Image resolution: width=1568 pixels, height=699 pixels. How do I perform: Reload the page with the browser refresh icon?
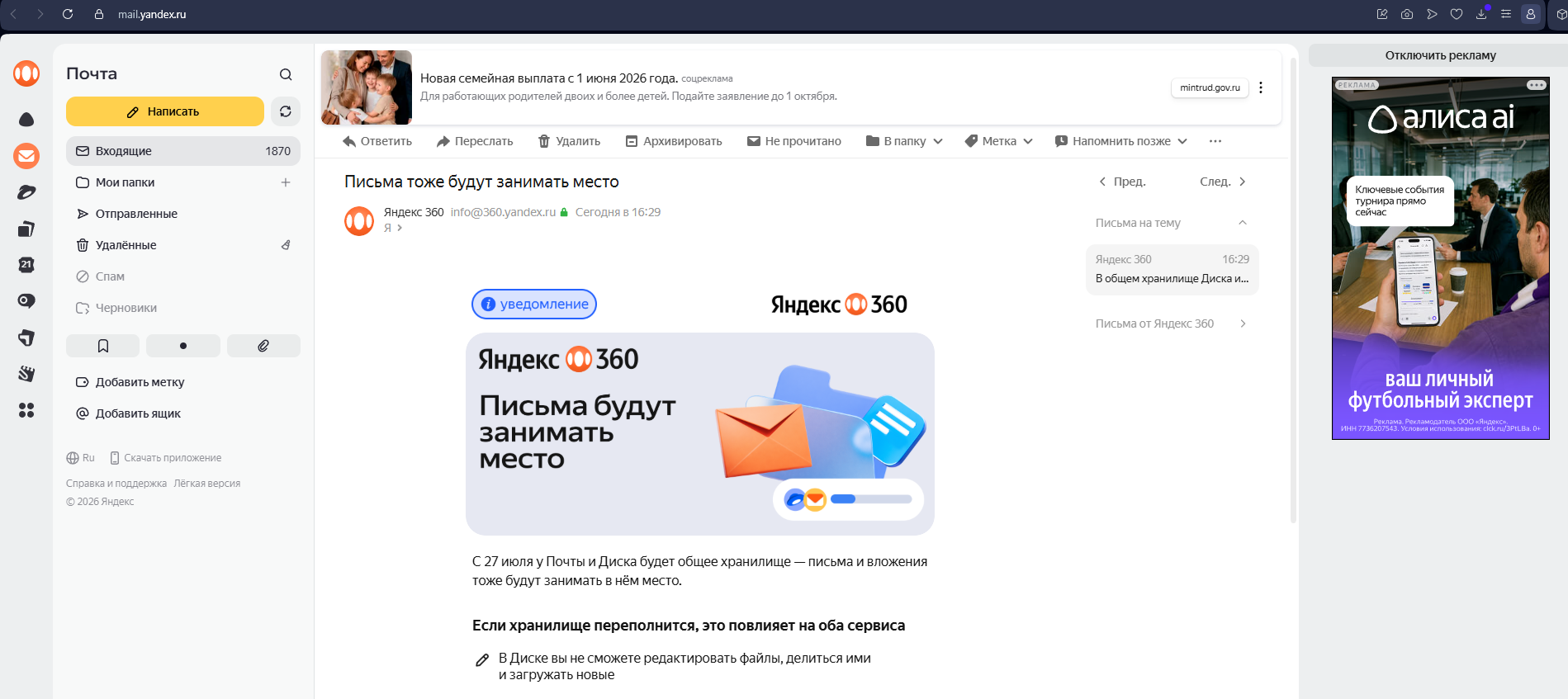click(68, 14)
